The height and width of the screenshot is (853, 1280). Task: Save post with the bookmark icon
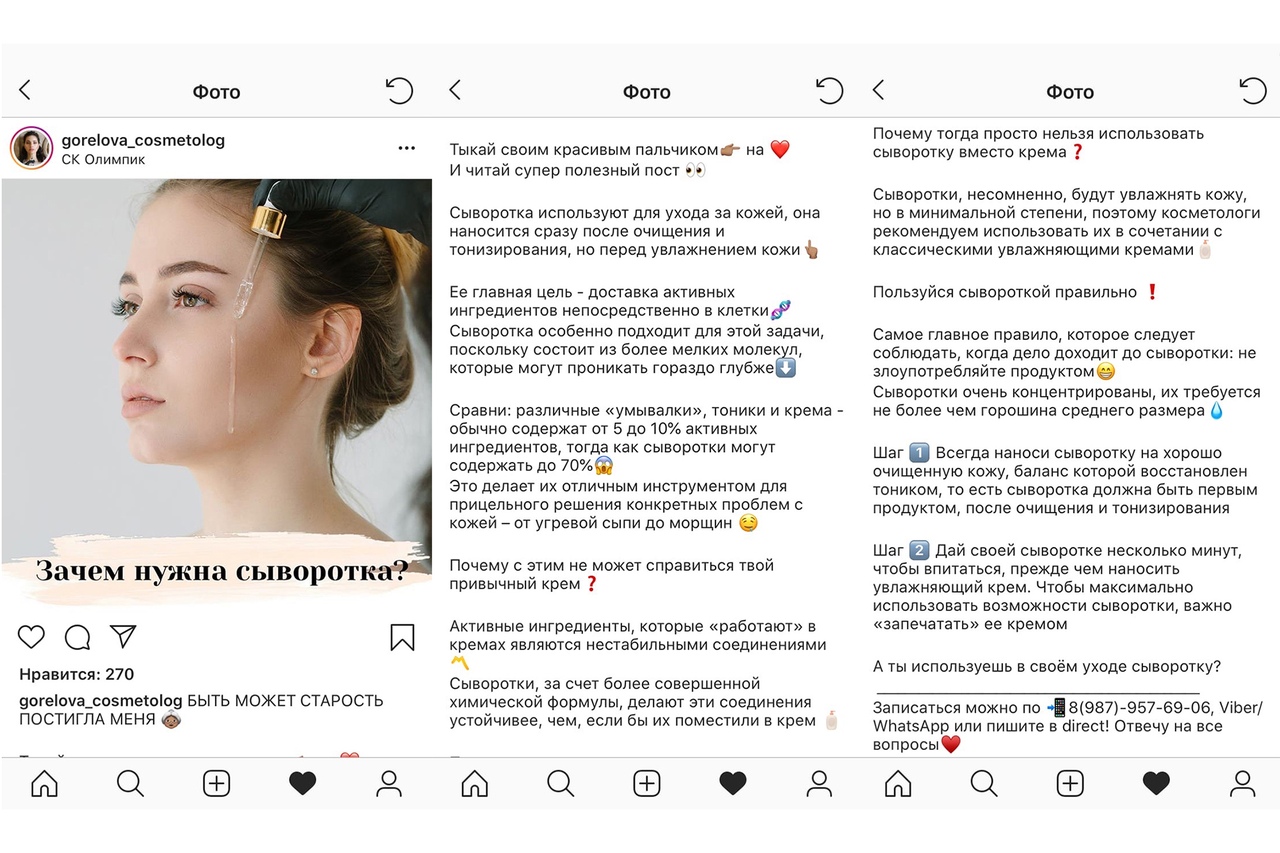point(402,637)
